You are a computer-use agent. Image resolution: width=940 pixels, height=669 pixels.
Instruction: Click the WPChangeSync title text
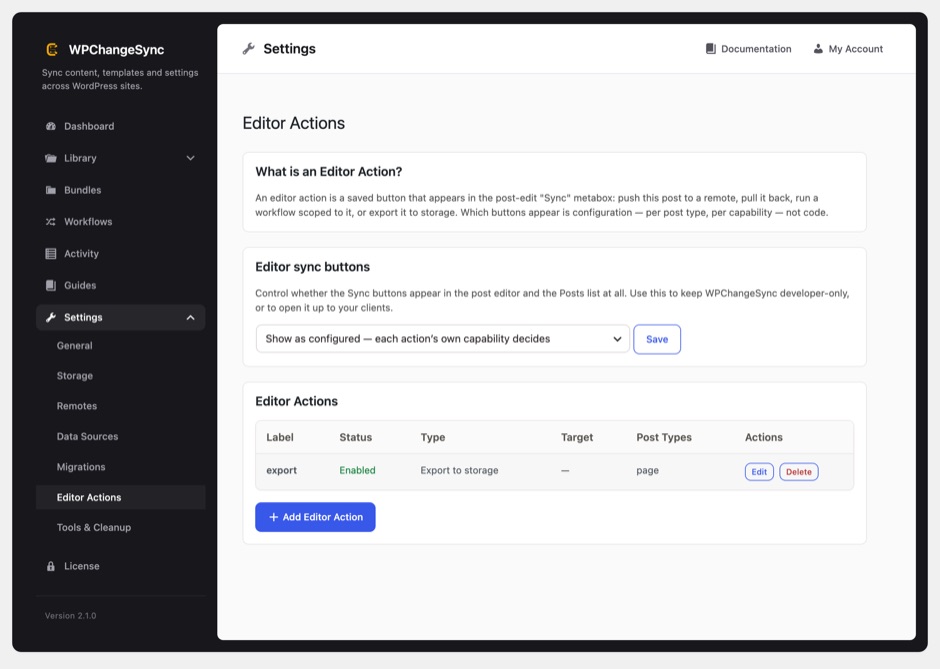pos(116,50)
